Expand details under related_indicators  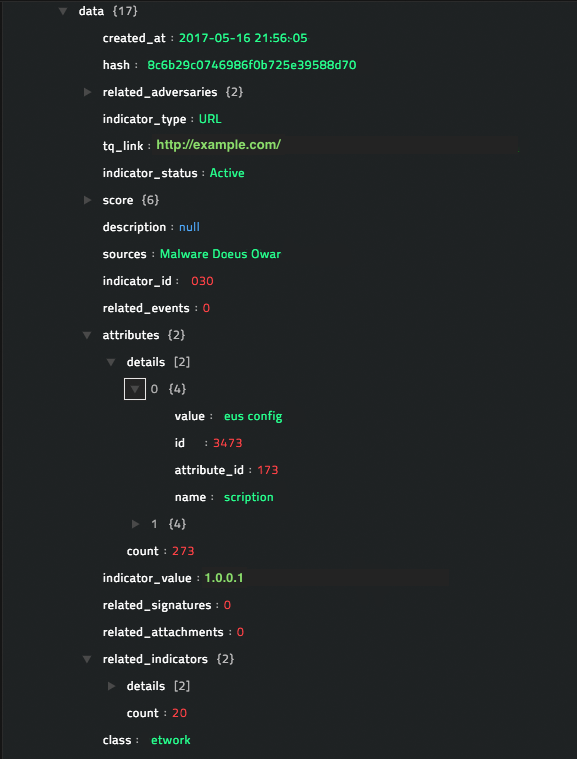click(x=111, y=686)
